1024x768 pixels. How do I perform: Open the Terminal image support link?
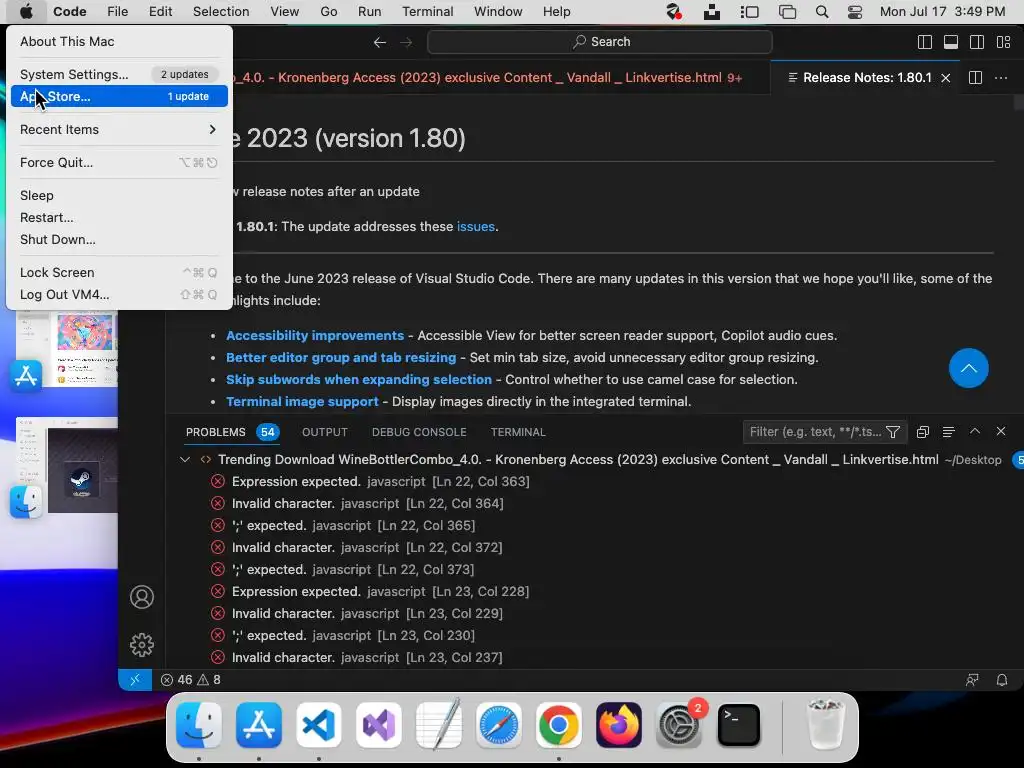coord(302,402)
